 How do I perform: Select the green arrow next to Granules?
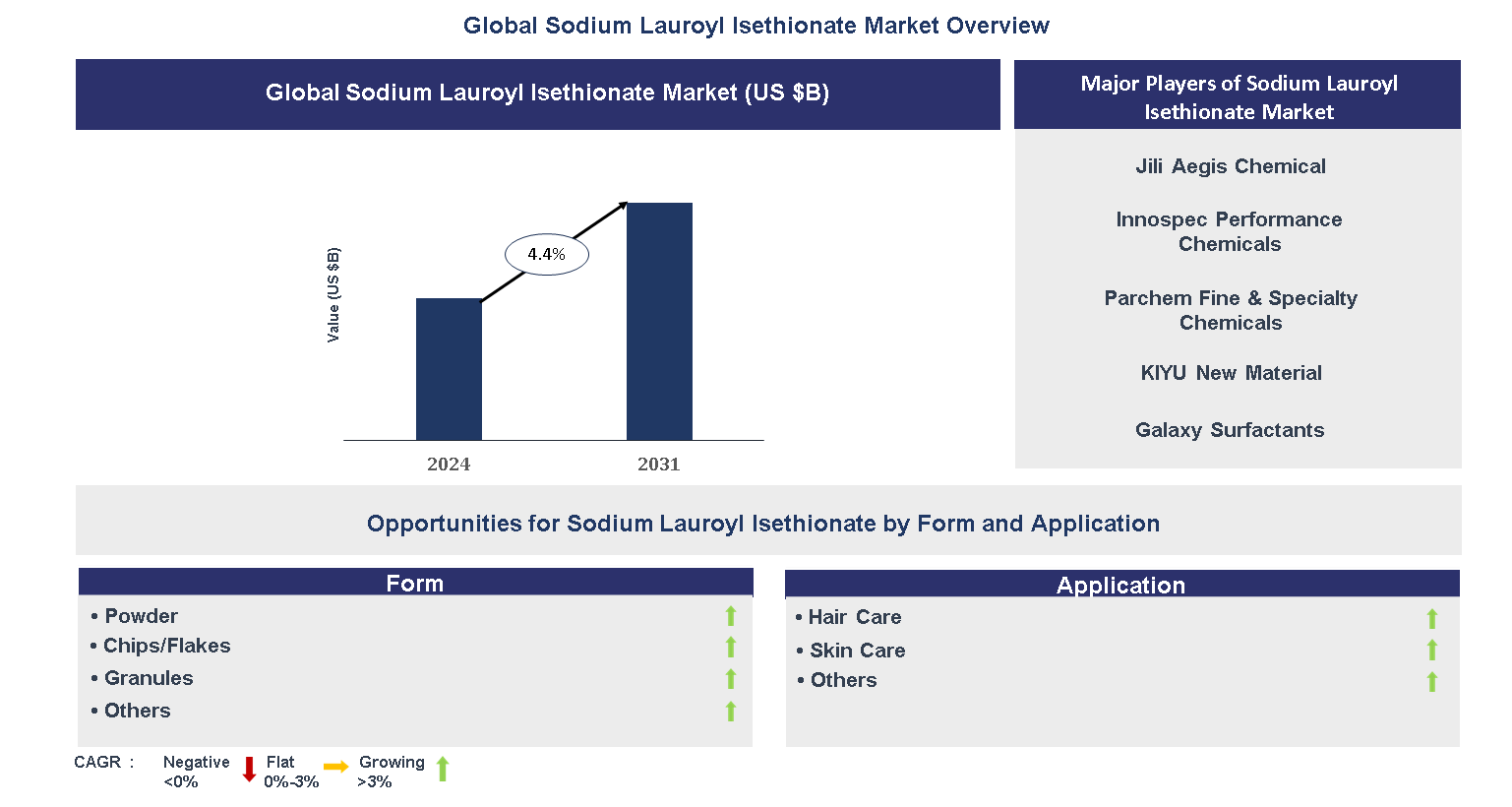pyautogui.click(x=731, y=678)
